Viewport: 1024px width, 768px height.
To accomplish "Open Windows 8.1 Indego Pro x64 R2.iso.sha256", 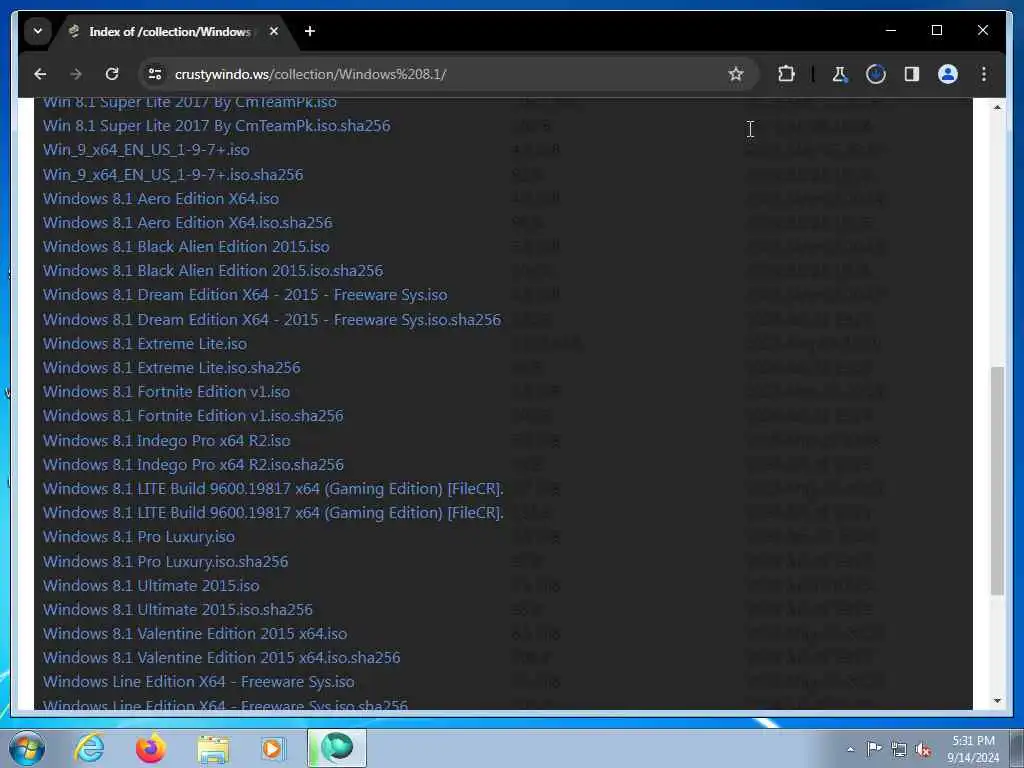I will click(193, 464).
